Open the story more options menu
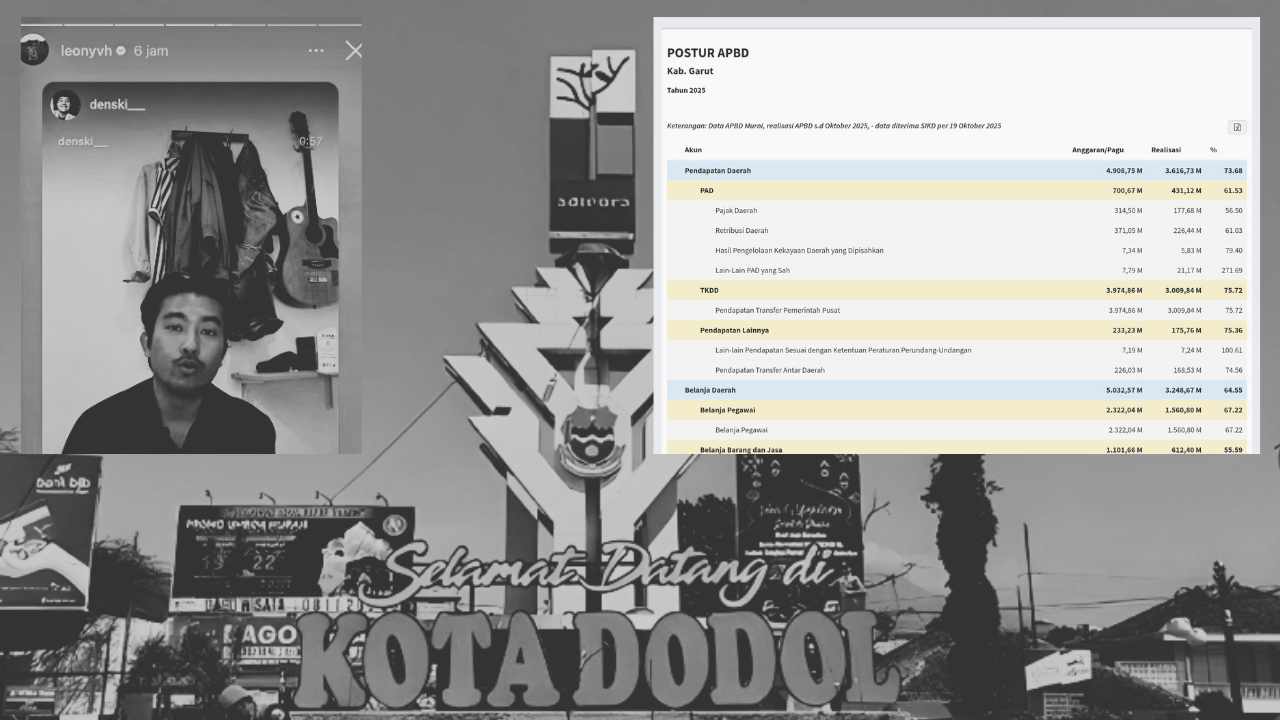1280x720 pixels. tap(316, 50)
